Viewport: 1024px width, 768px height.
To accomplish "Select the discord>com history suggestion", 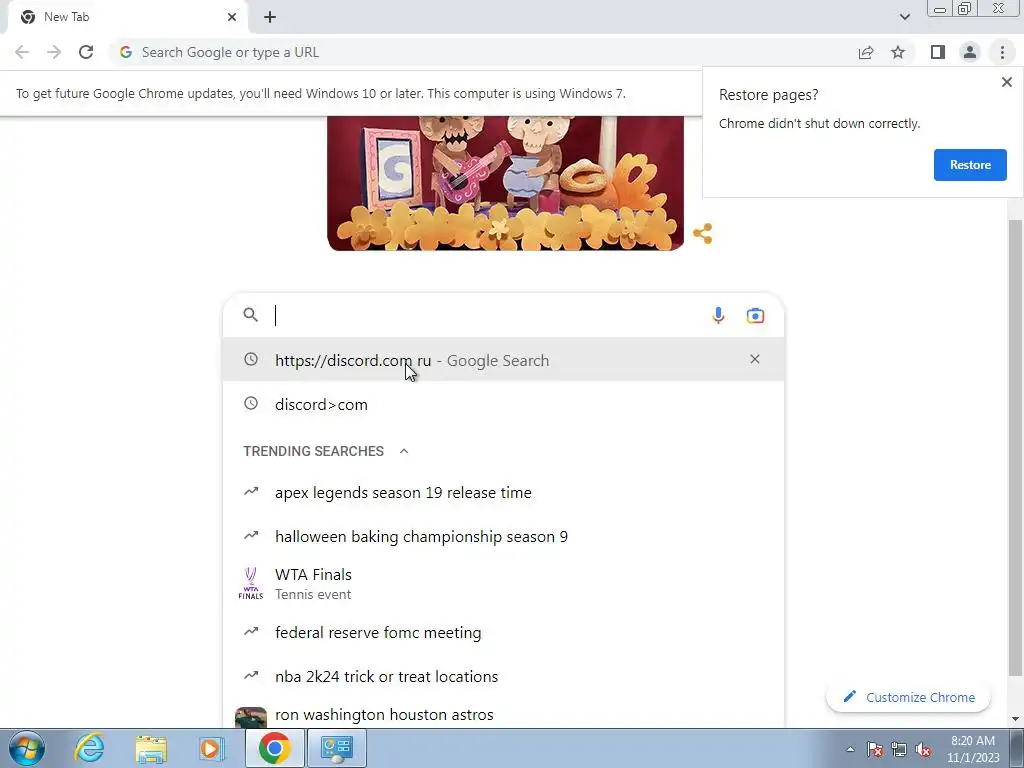I will click(x=503, y=404).
